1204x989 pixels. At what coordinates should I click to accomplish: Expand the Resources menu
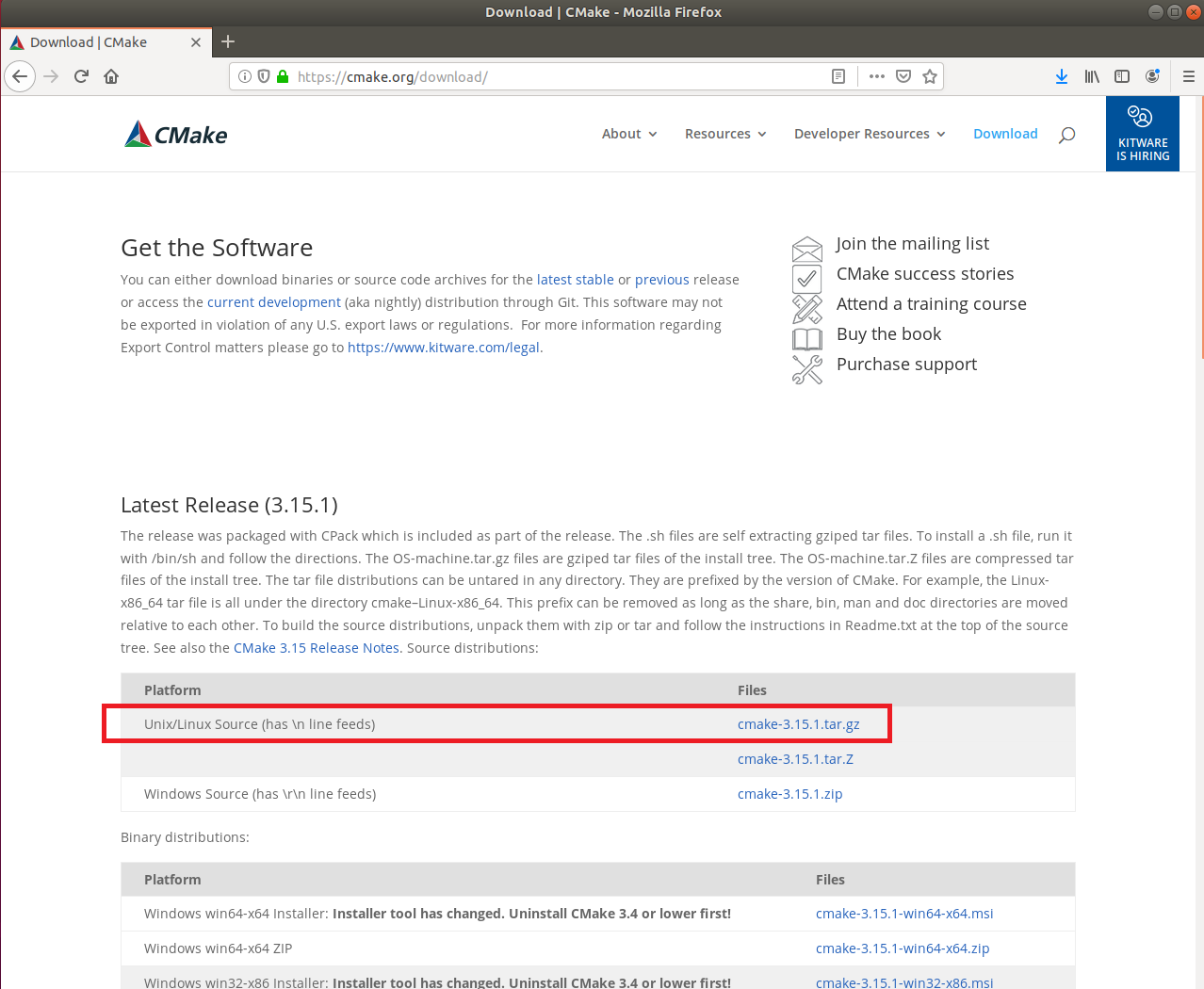point(725,134)
